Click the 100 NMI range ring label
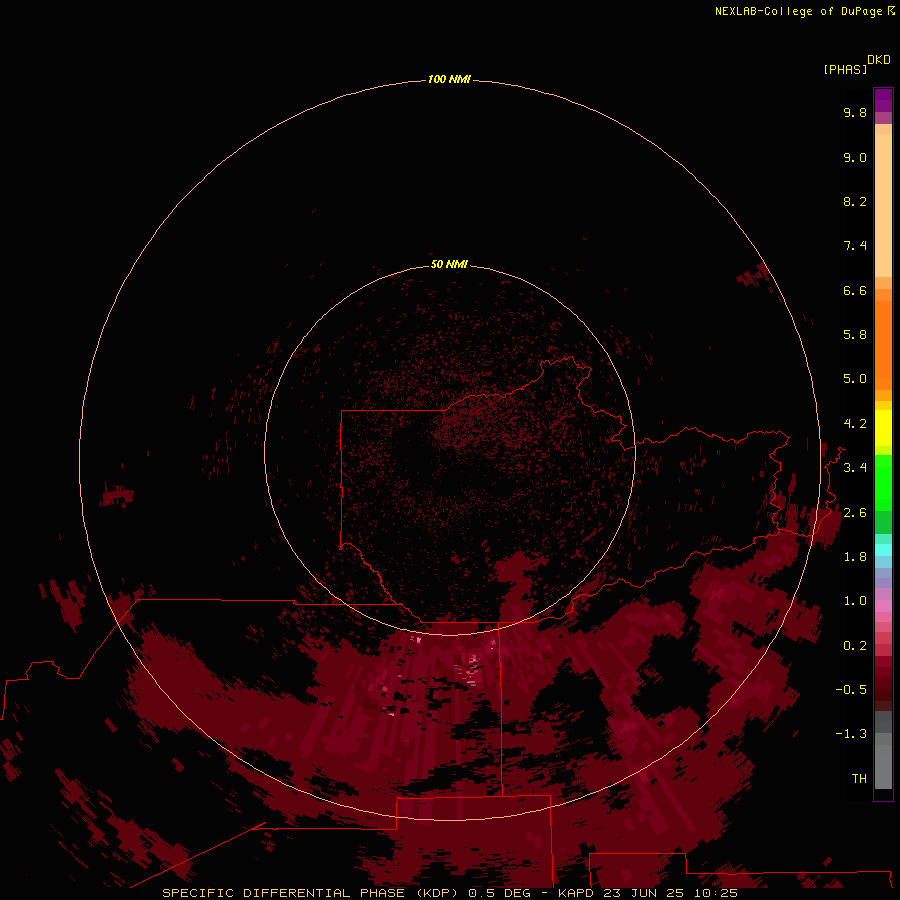900x900 pixels. (449, 79)
